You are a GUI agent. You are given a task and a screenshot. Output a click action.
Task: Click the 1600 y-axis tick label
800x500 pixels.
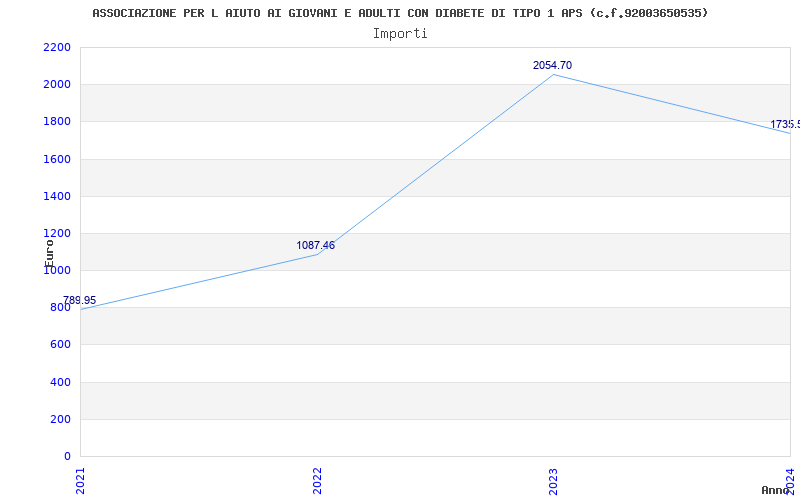[57, 159]
